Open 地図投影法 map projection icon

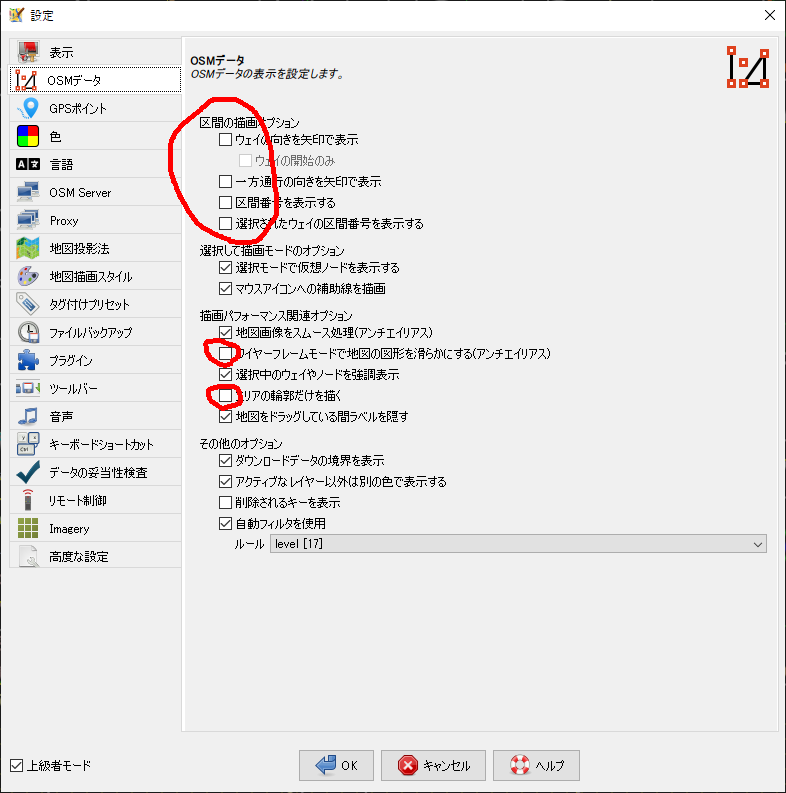(28, 249)
